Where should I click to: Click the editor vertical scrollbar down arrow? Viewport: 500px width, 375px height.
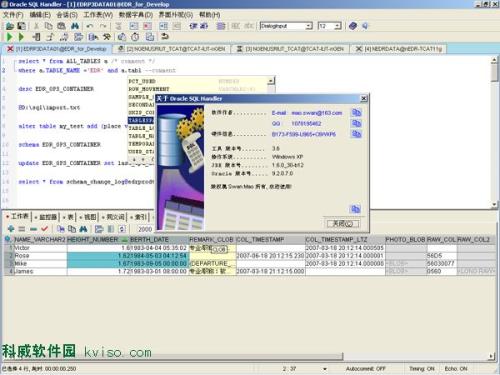pyautogui.click(x=494, y=204)
